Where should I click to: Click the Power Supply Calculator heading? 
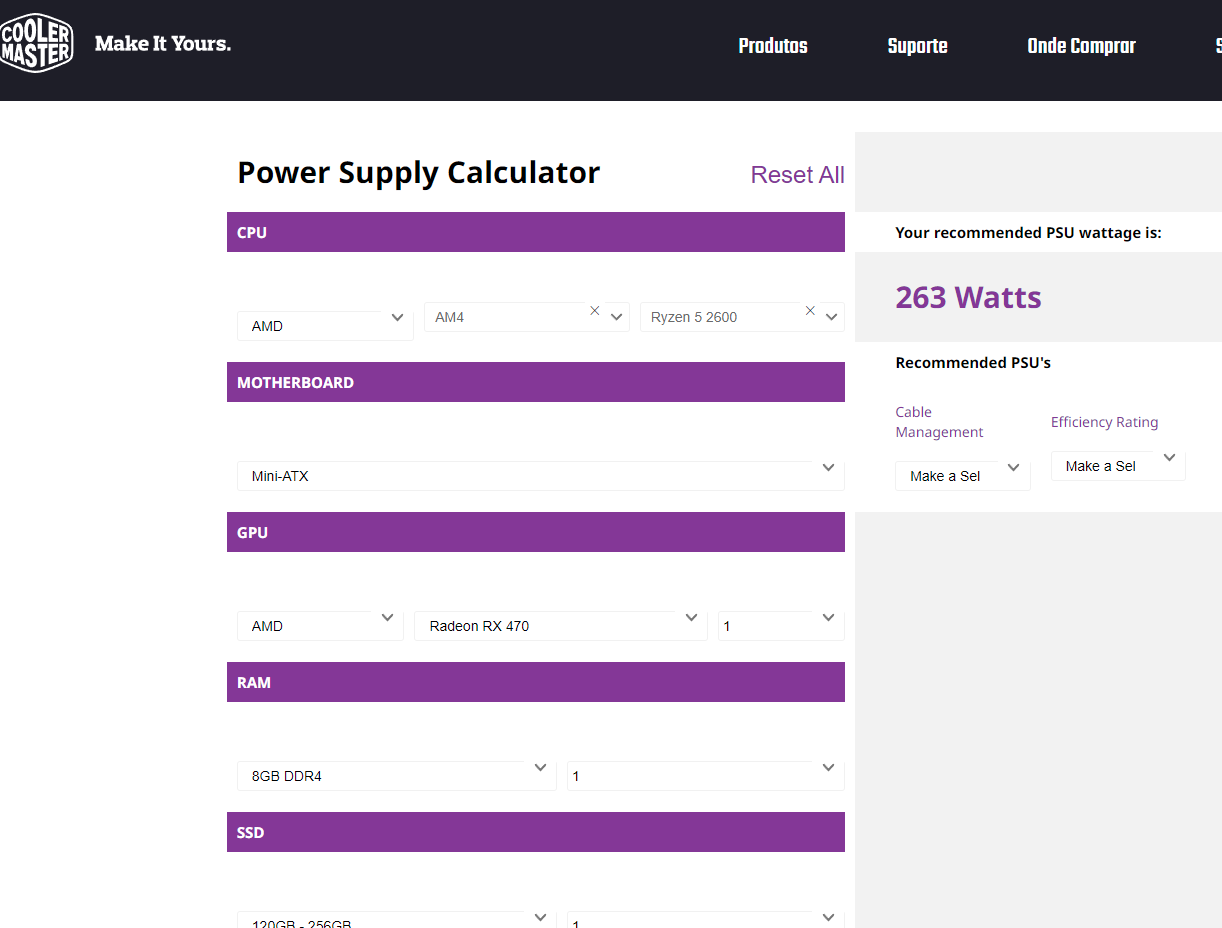coord(418,173)
